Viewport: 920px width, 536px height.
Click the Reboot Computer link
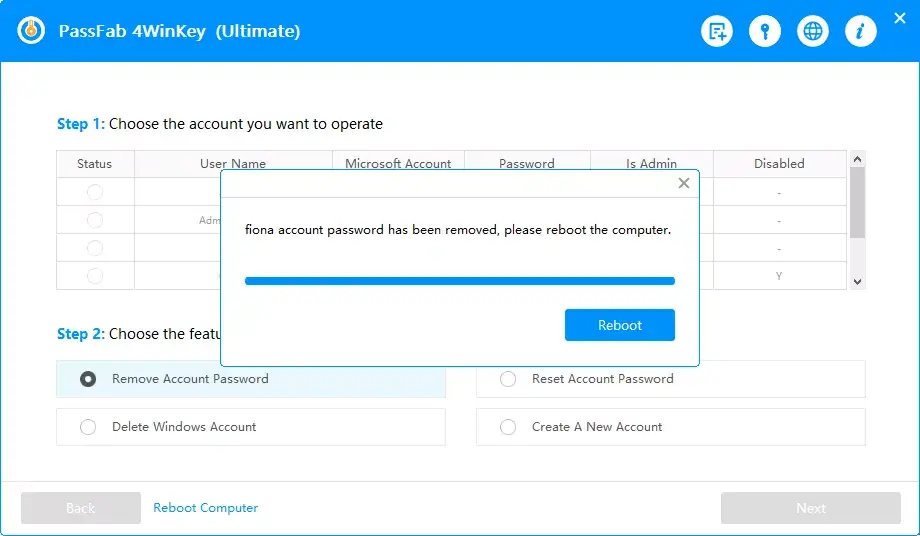point(205,508)
